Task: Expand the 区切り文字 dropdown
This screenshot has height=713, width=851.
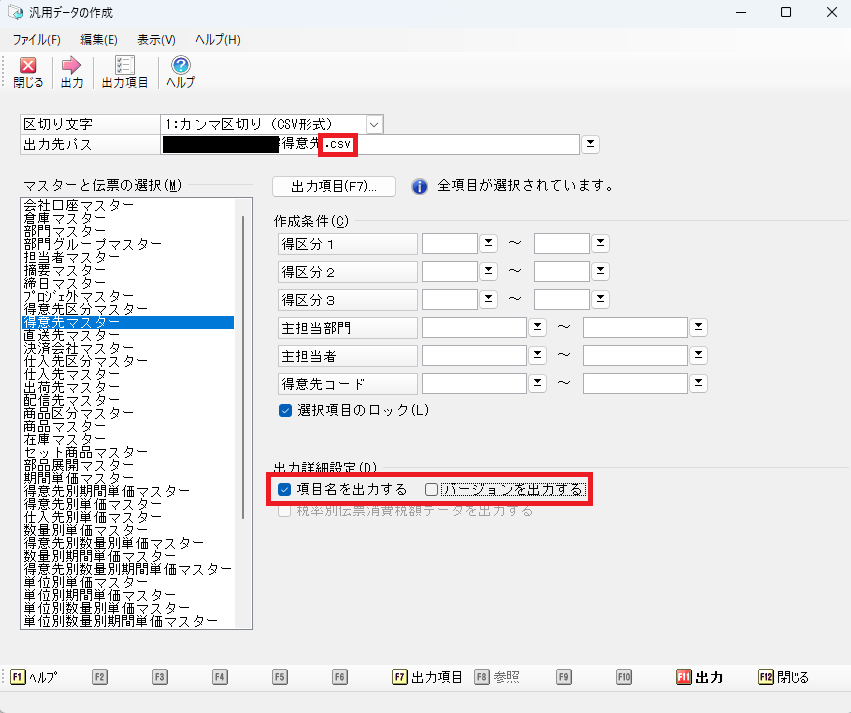Action: [374, 124]
